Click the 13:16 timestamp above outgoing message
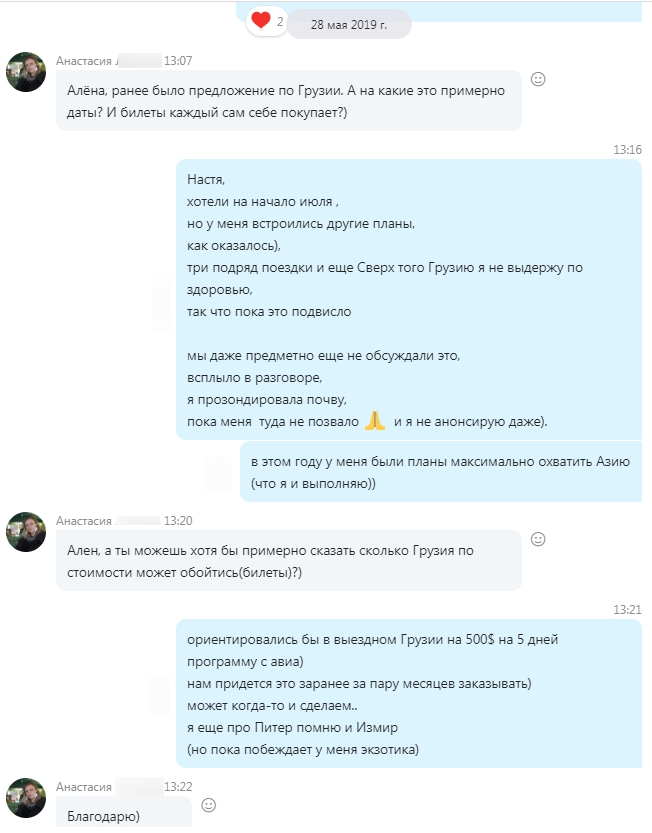This screenshot has width=652, height=833. pyautogui.click(x=627, y=150)
